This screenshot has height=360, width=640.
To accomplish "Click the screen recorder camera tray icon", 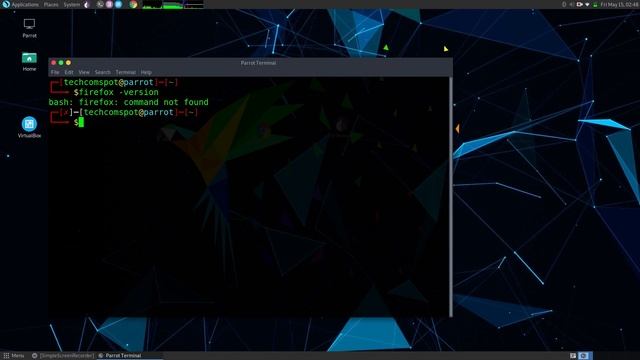I will pos(579,4).
